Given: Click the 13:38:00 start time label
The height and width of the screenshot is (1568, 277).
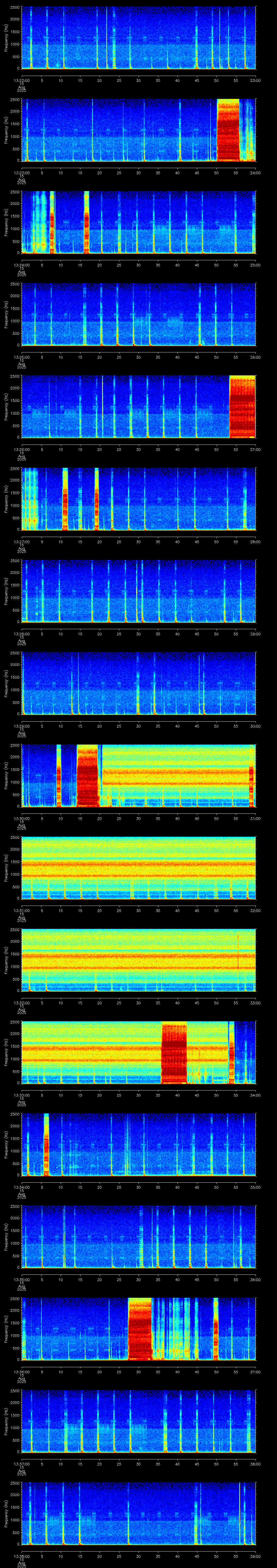Looking at the screenshot, I should coord(21,1556).
